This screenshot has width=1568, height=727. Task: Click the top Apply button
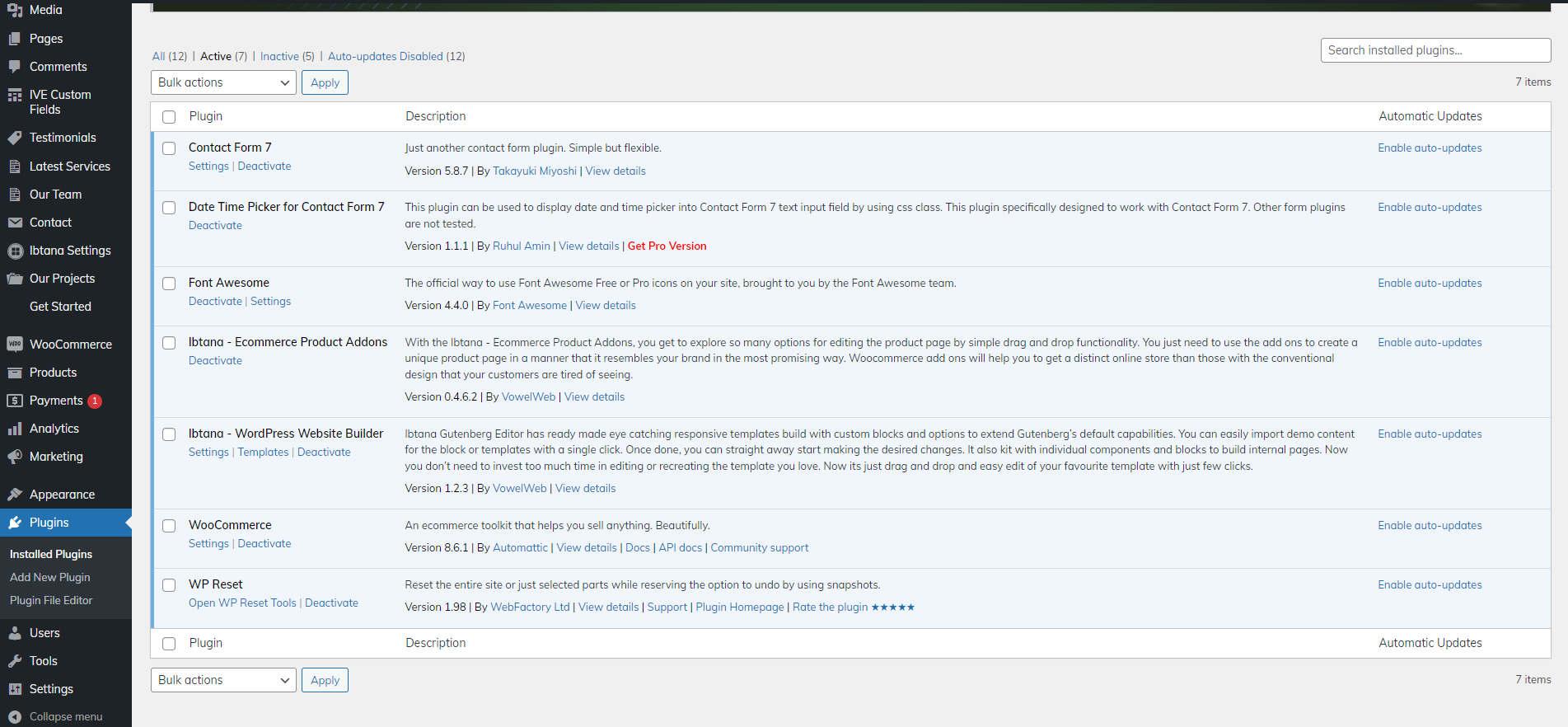[325, 82]
